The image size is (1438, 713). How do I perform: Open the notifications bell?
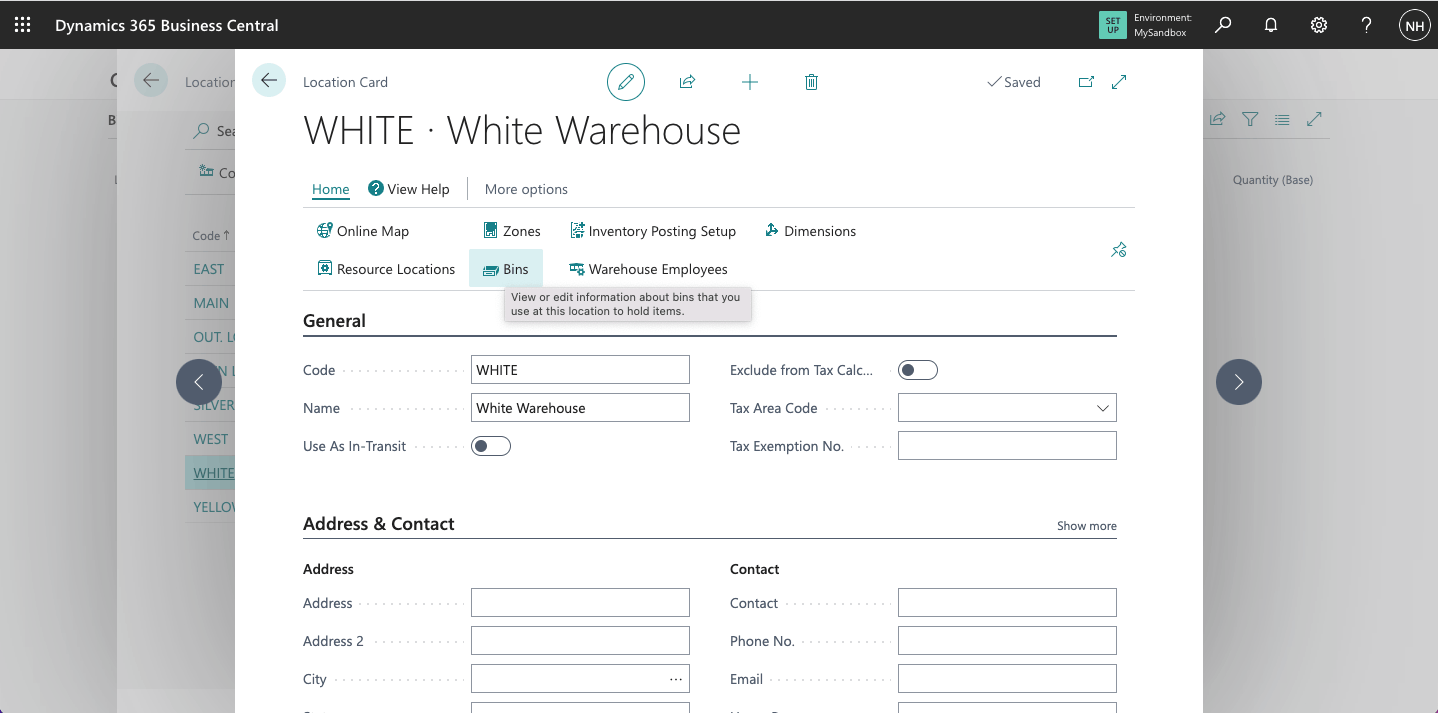(1271, 25)
